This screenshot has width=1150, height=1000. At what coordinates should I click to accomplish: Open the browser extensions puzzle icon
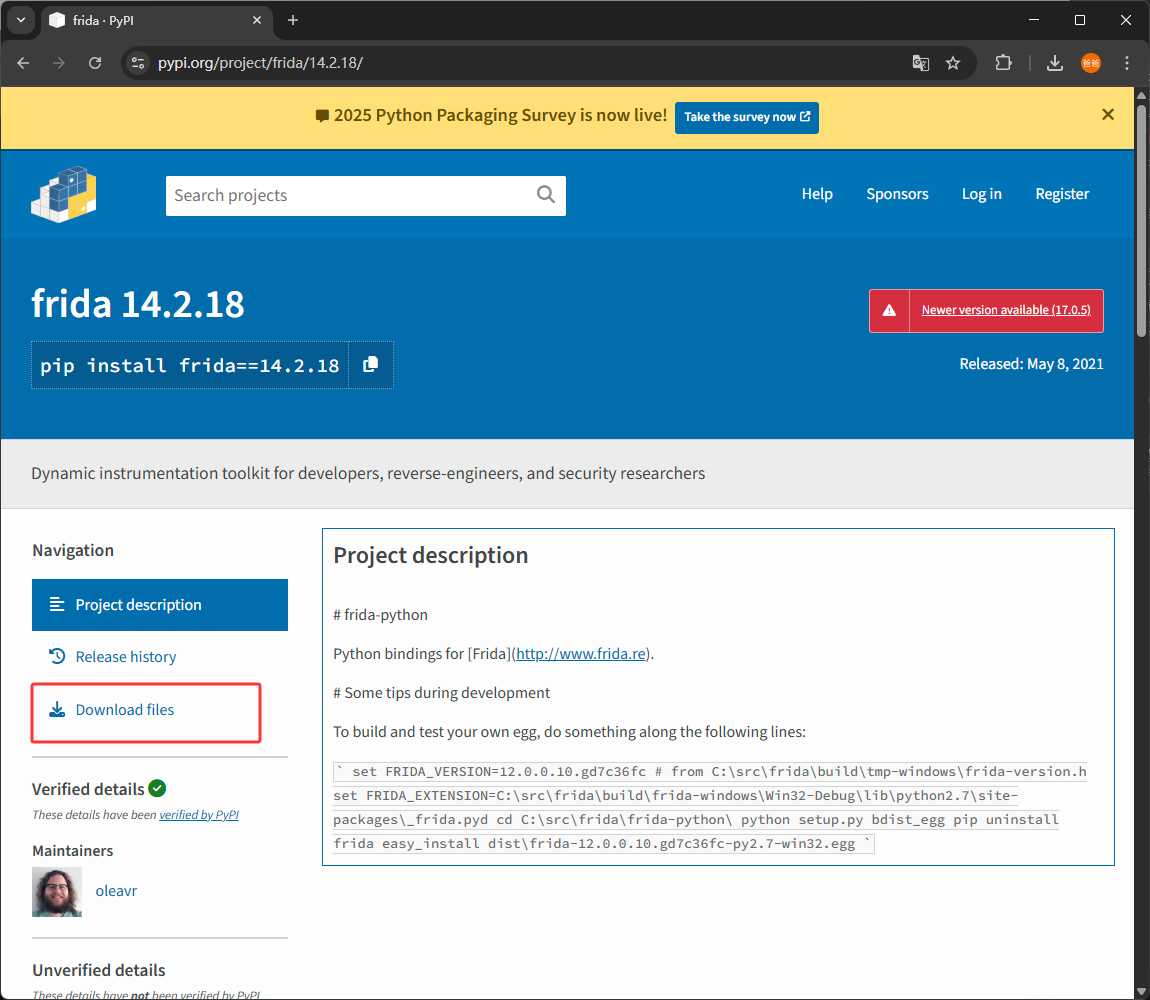coord(1003,63)
